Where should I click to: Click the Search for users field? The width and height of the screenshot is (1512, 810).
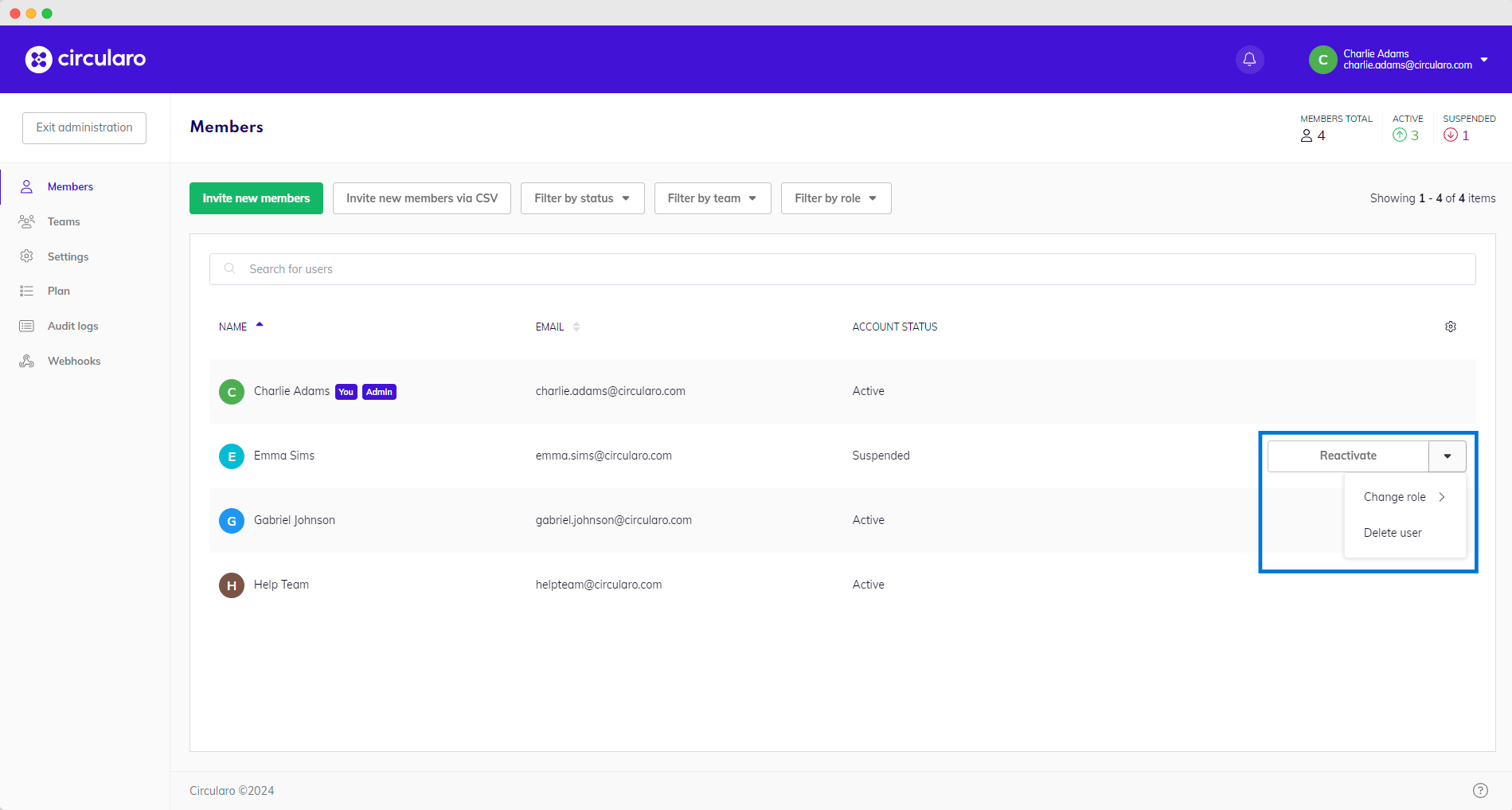pyautogui.click(x=842, y=269)
